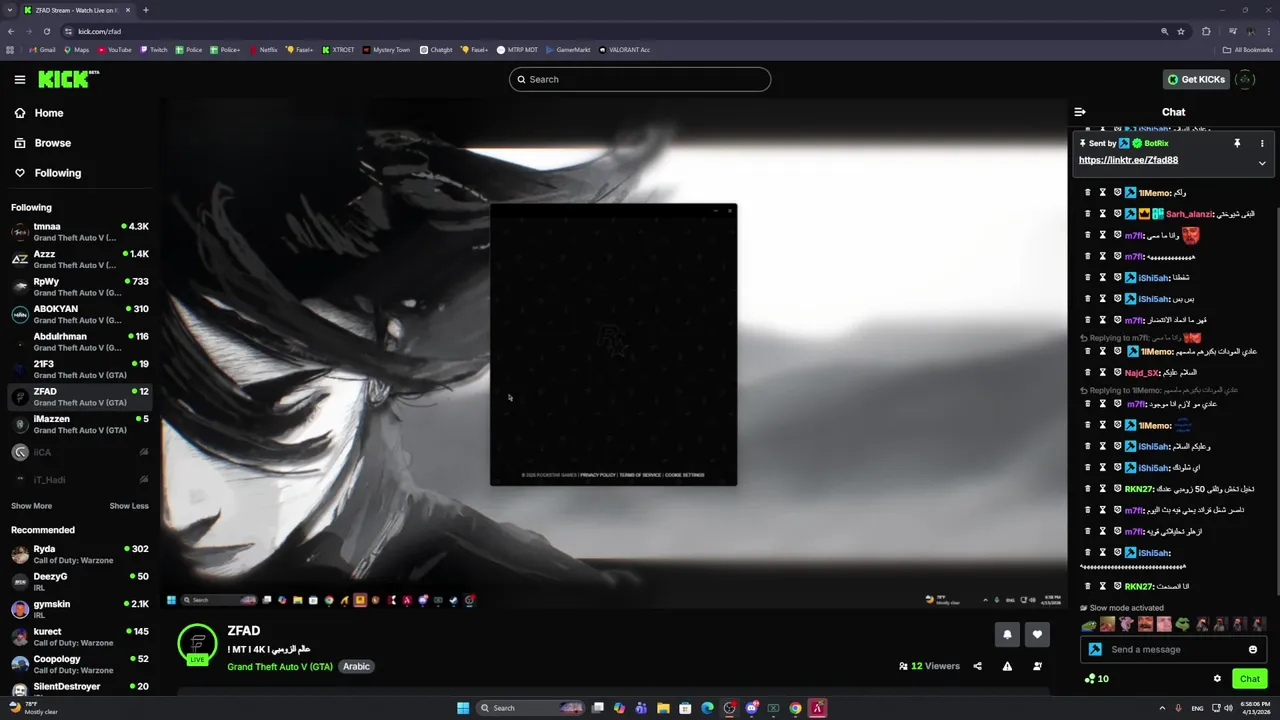
Task: Open the YouTube bookmark
Action: coord(114,49)
